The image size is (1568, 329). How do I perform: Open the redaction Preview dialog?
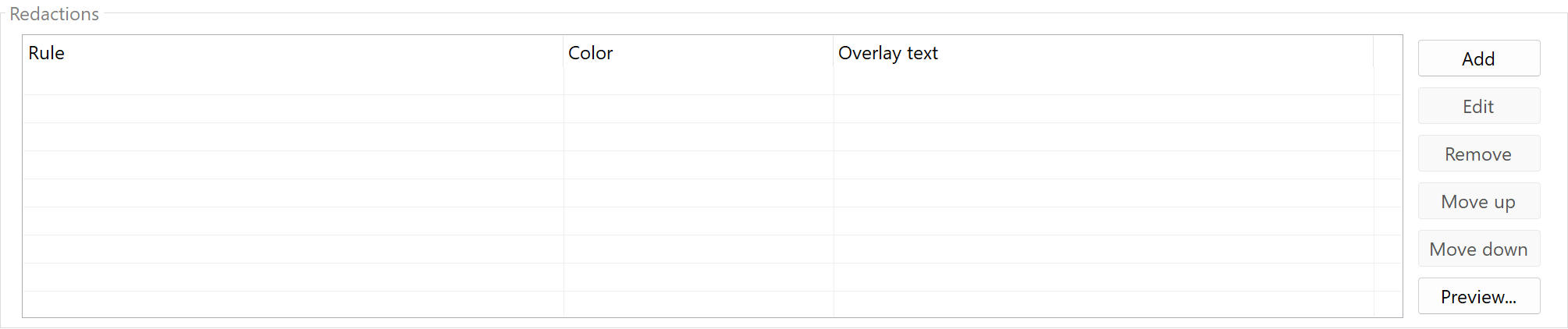[x=1478, y=296]
